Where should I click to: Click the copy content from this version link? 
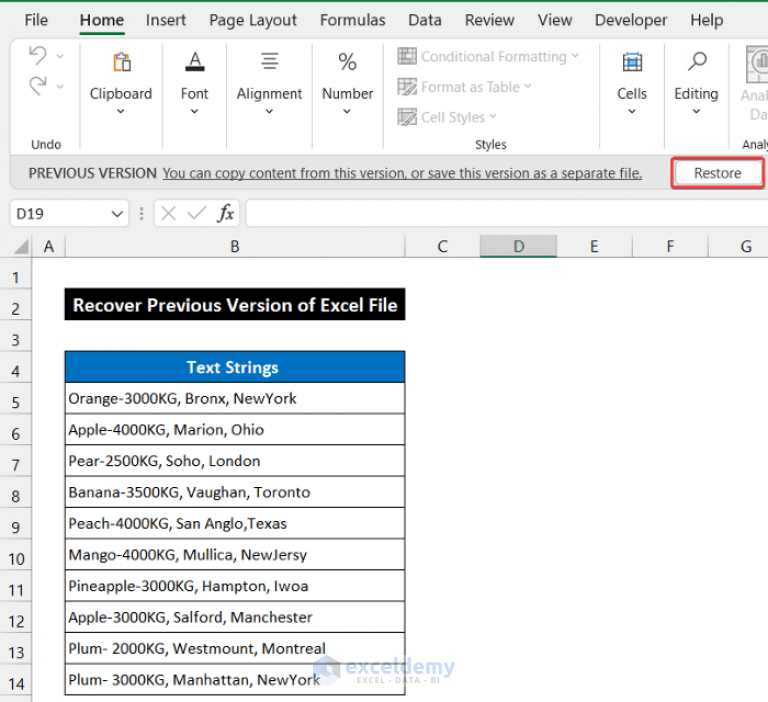coord(402,173)
